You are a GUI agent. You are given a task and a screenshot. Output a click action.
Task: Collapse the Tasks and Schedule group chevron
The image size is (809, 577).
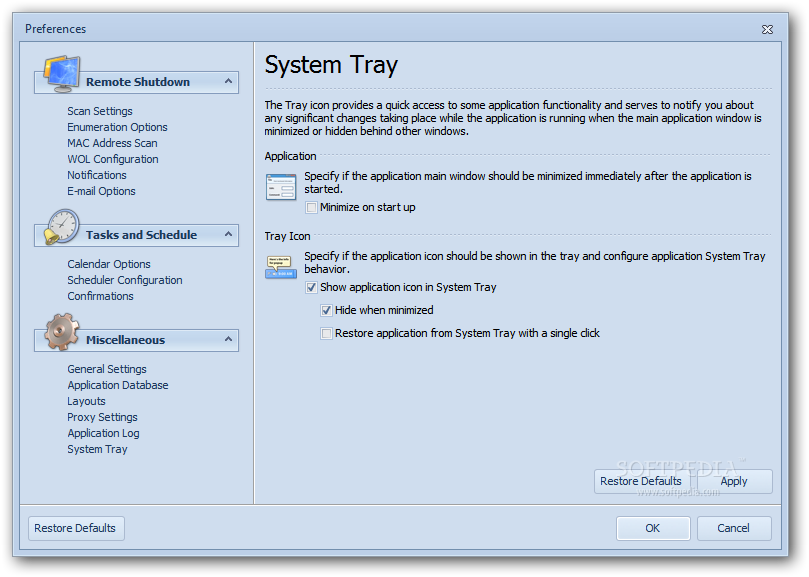(x=228, y=234)
